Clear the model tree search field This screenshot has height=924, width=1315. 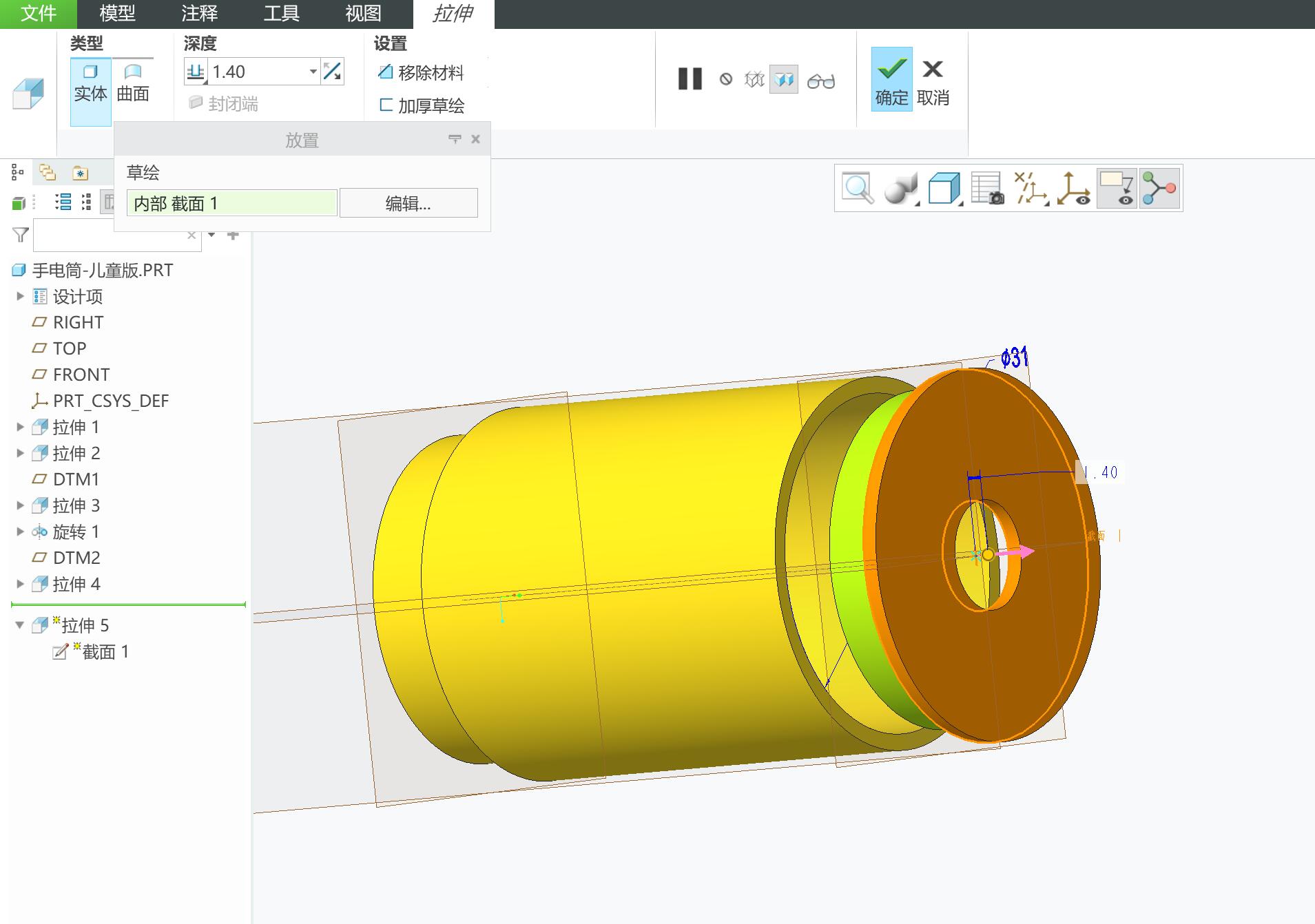[x=191, y=235]
